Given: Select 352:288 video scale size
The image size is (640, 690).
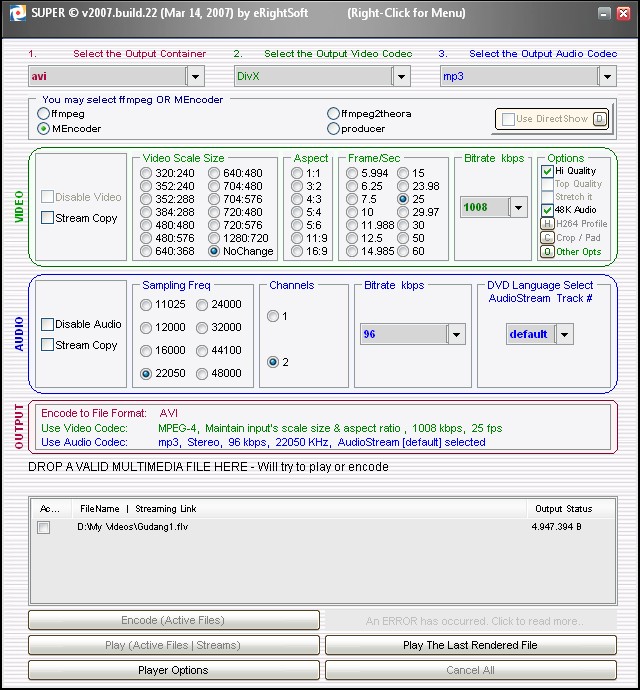Looking at the screenshot, I should coord(146,199).
